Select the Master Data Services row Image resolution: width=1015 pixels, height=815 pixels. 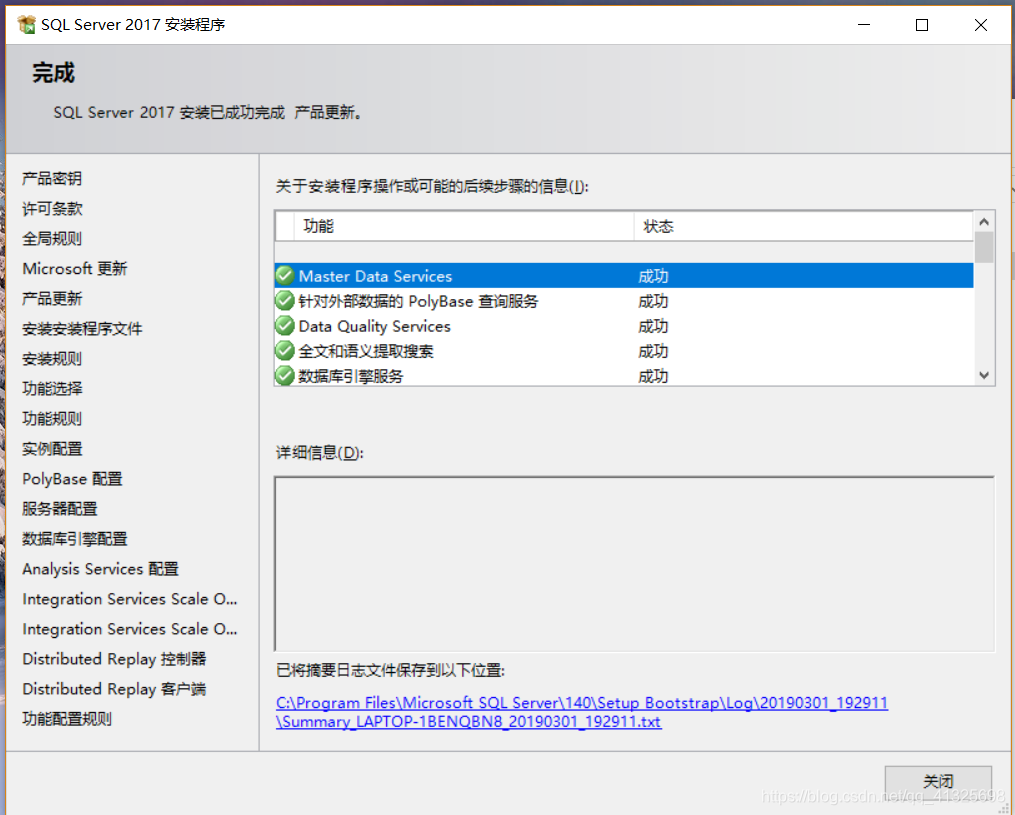tap(624, 276)
